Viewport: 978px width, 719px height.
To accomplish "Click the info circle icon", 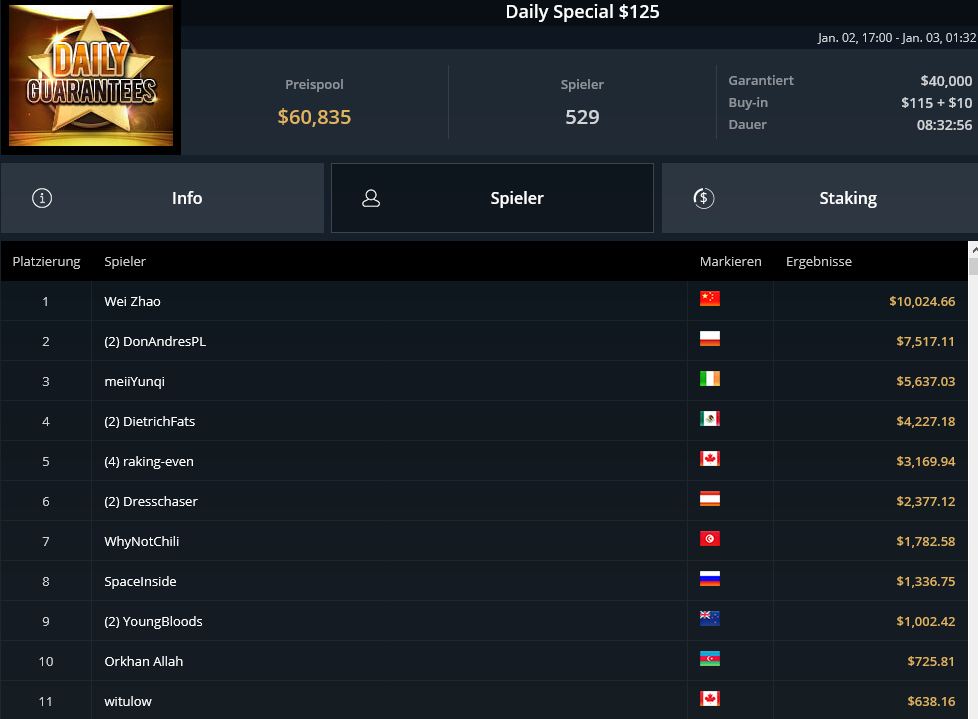I will (42, 198).
